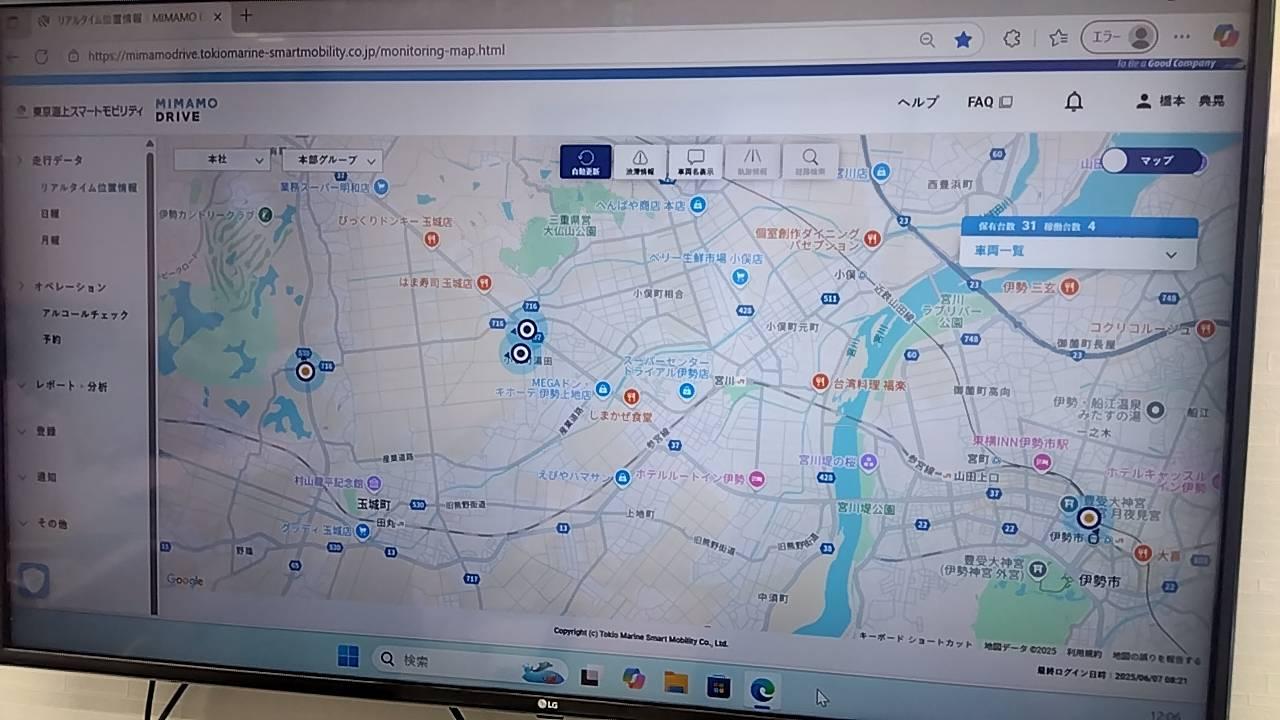The height and width of the screenshot is (720, 1280).
Task: Click the gray vehicle marker near みたすの湯
Action: (x=1155, y=409)
